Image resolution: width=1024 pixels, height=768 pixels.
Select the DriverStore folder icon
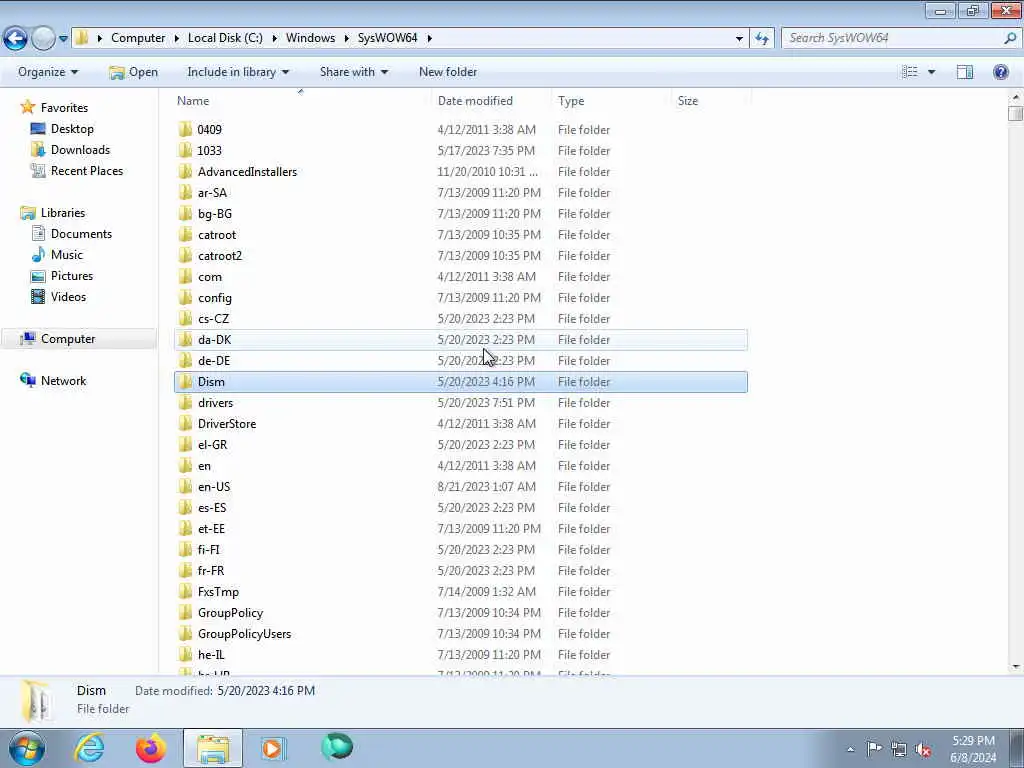(185, 424)
